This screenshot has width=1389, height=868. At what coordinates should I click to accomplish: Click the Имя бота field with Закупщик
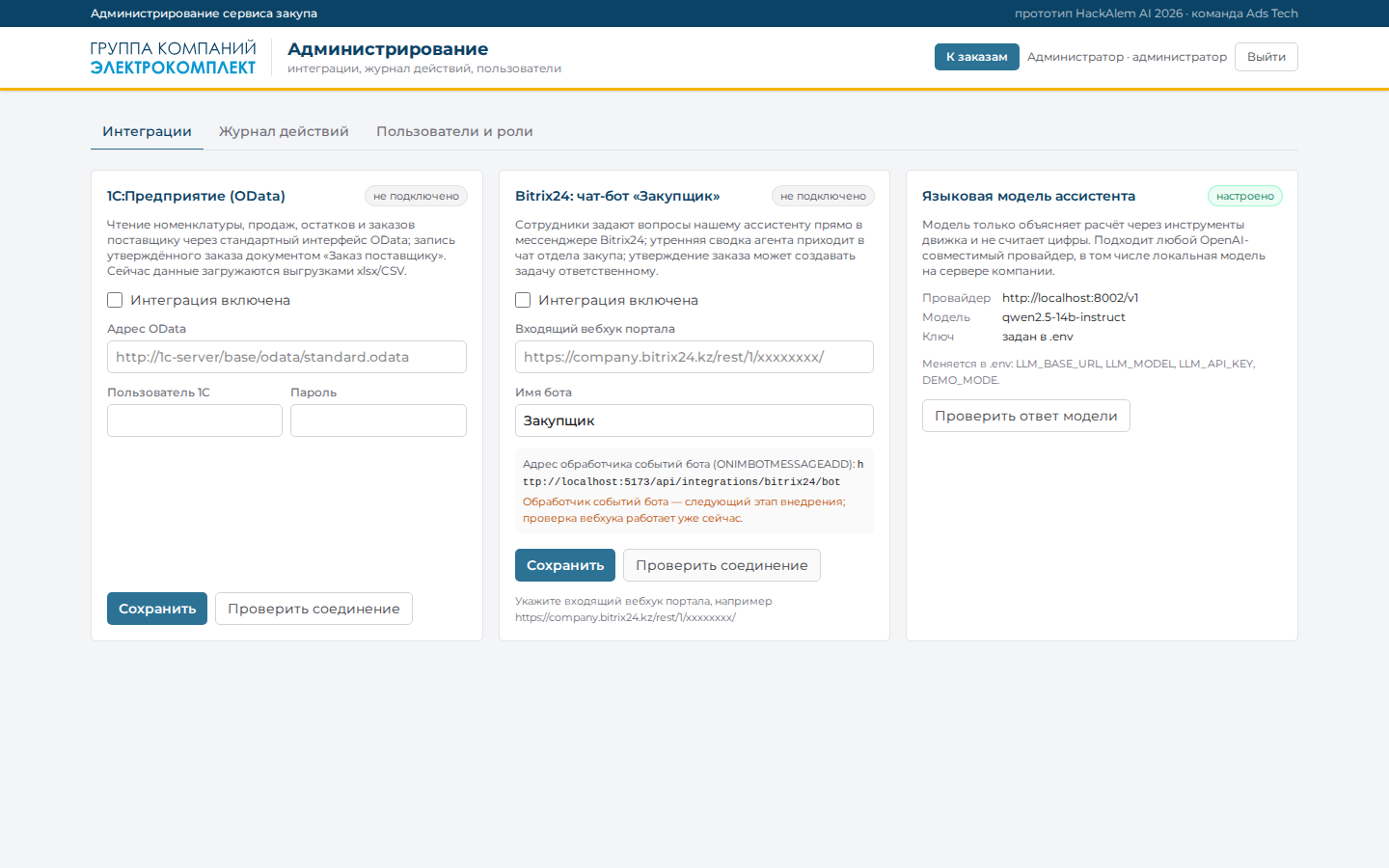tap(694, 420)
